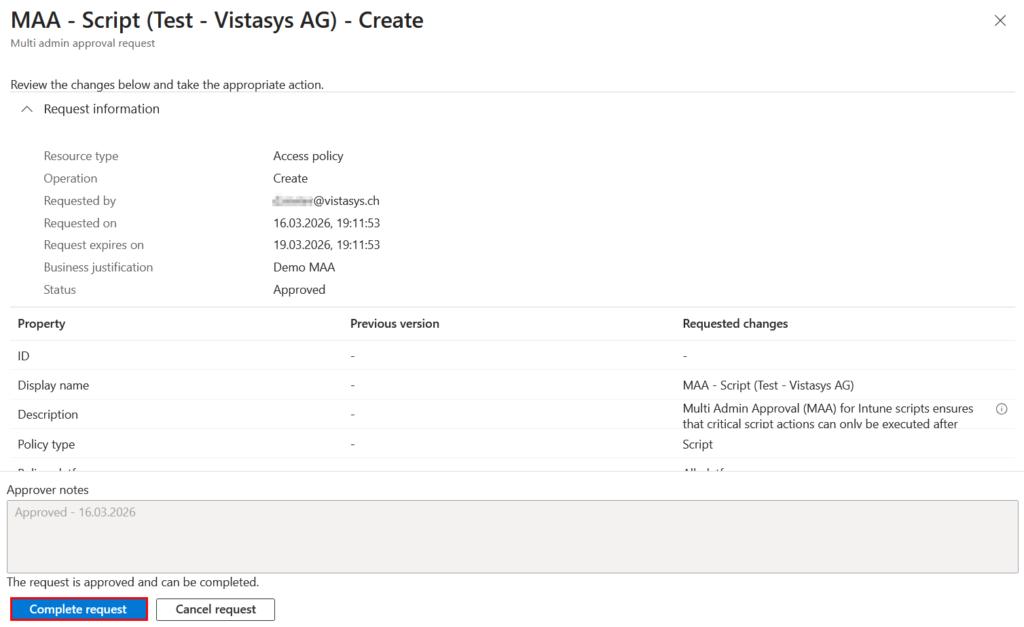Image resolution: width=1024 pixels, height=627 pixels.
Task: Click the Complete request button
Action: coord(78,608)
